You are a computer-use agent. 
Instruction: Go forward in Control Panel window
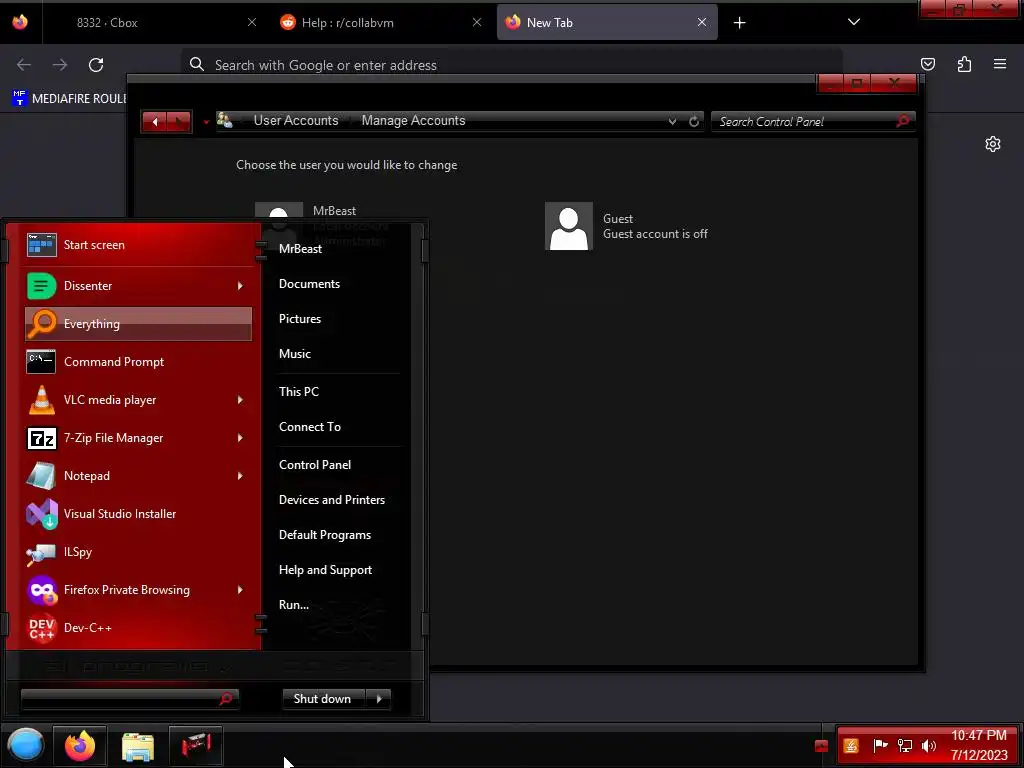coord(179,121)
